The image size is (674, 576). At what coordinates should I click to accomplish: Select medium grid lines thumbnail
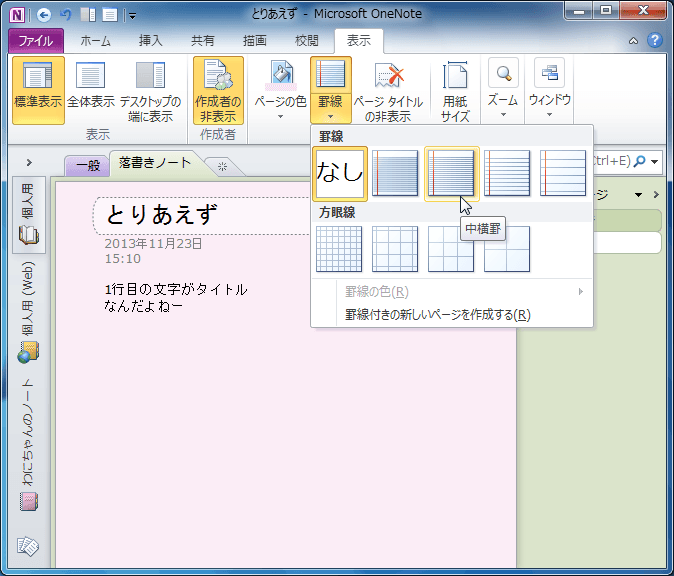point(395,249)
